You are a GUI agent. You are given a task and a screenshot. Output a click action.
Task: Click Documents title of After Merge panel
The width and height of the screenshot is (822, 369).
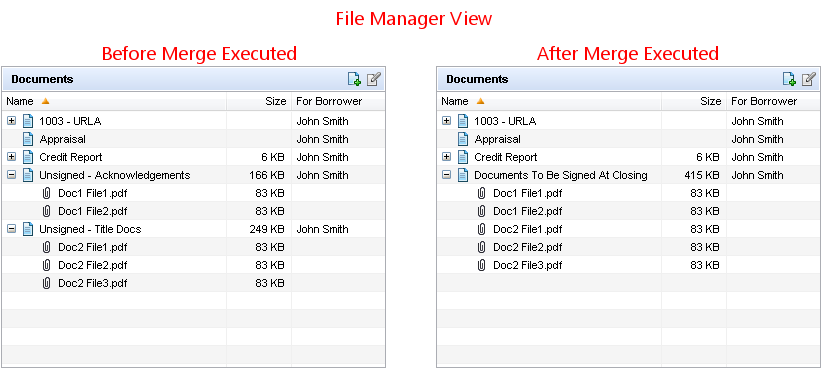coord(478,79)
